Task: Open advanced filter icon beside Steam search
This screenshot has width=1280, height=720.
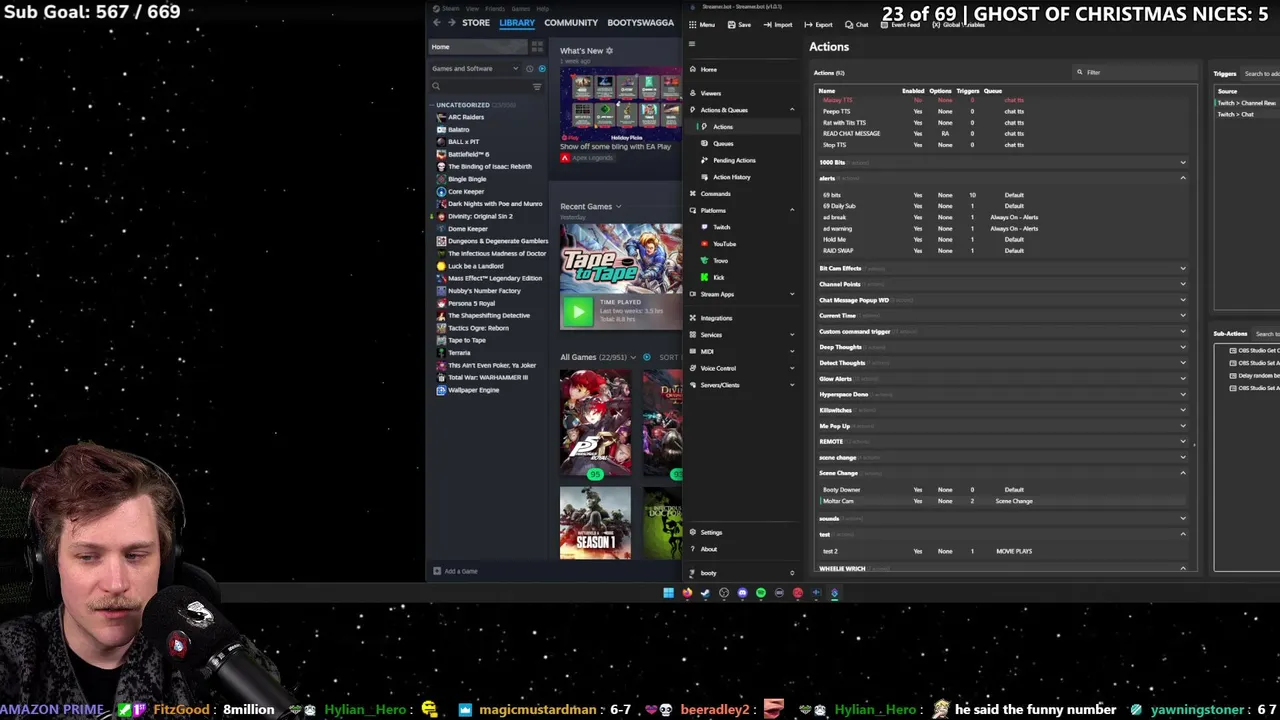Action: pyautogui.click(x=537, y=86)
